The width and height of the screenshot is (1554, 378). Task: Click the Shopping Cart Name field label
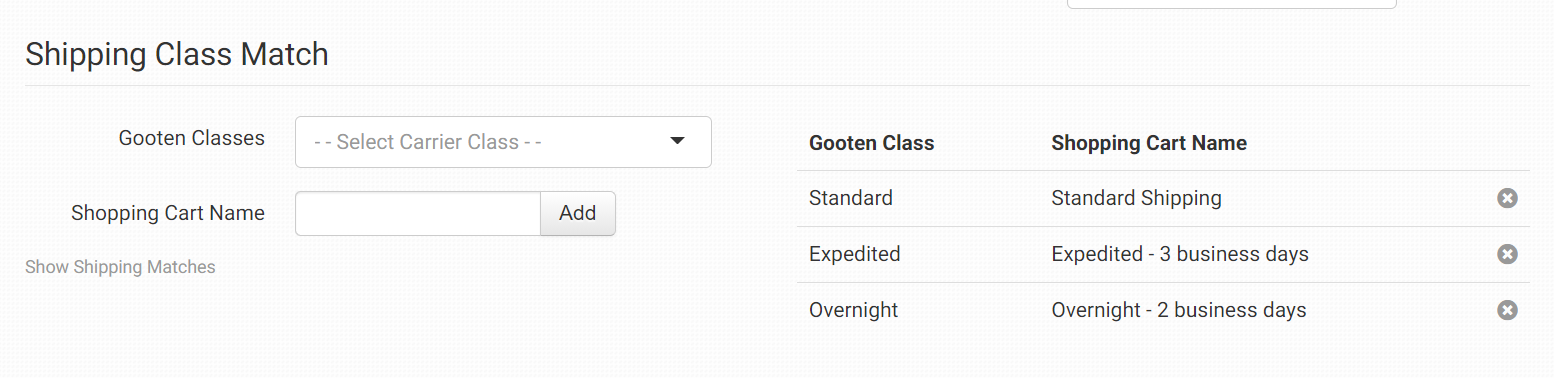pos(168,213)
